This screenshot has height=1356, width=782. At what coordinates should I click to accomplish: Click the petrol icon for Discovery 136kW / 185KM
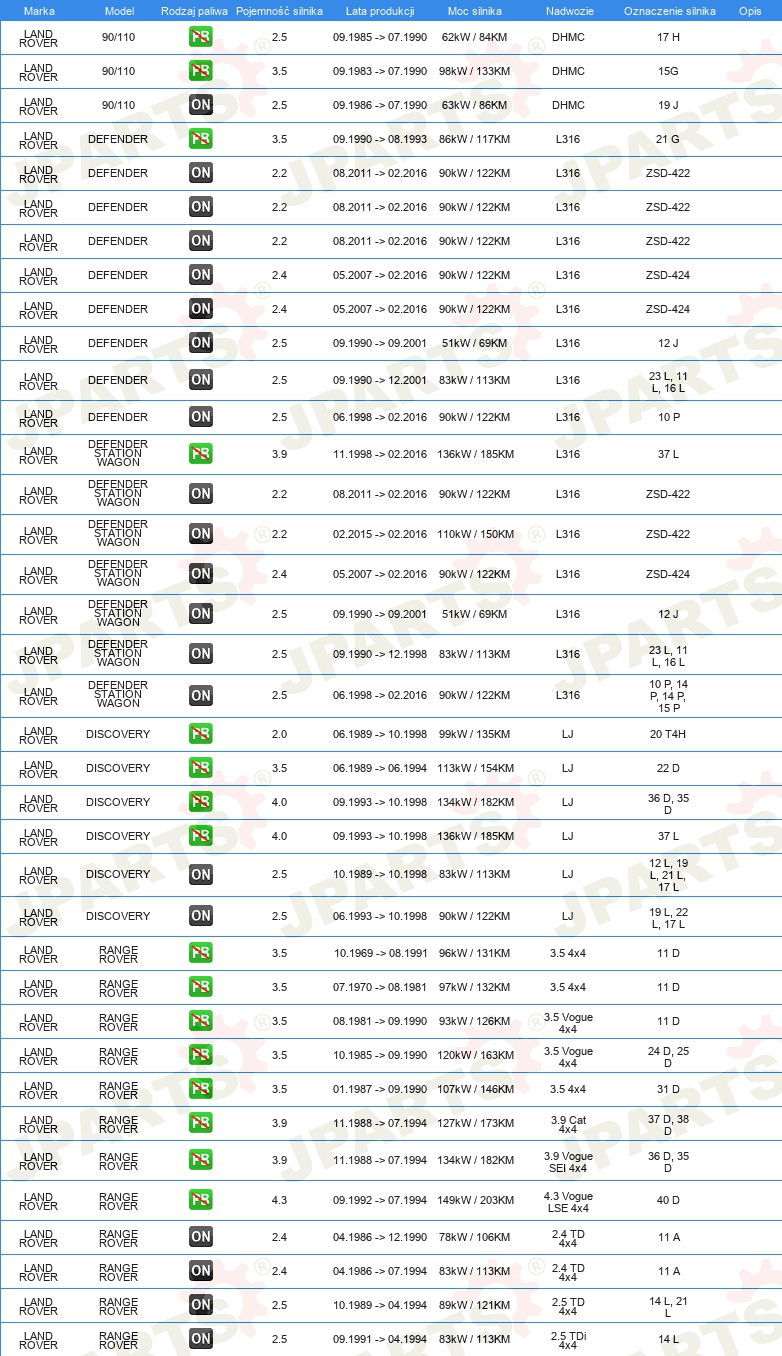(x=201, y=836)
